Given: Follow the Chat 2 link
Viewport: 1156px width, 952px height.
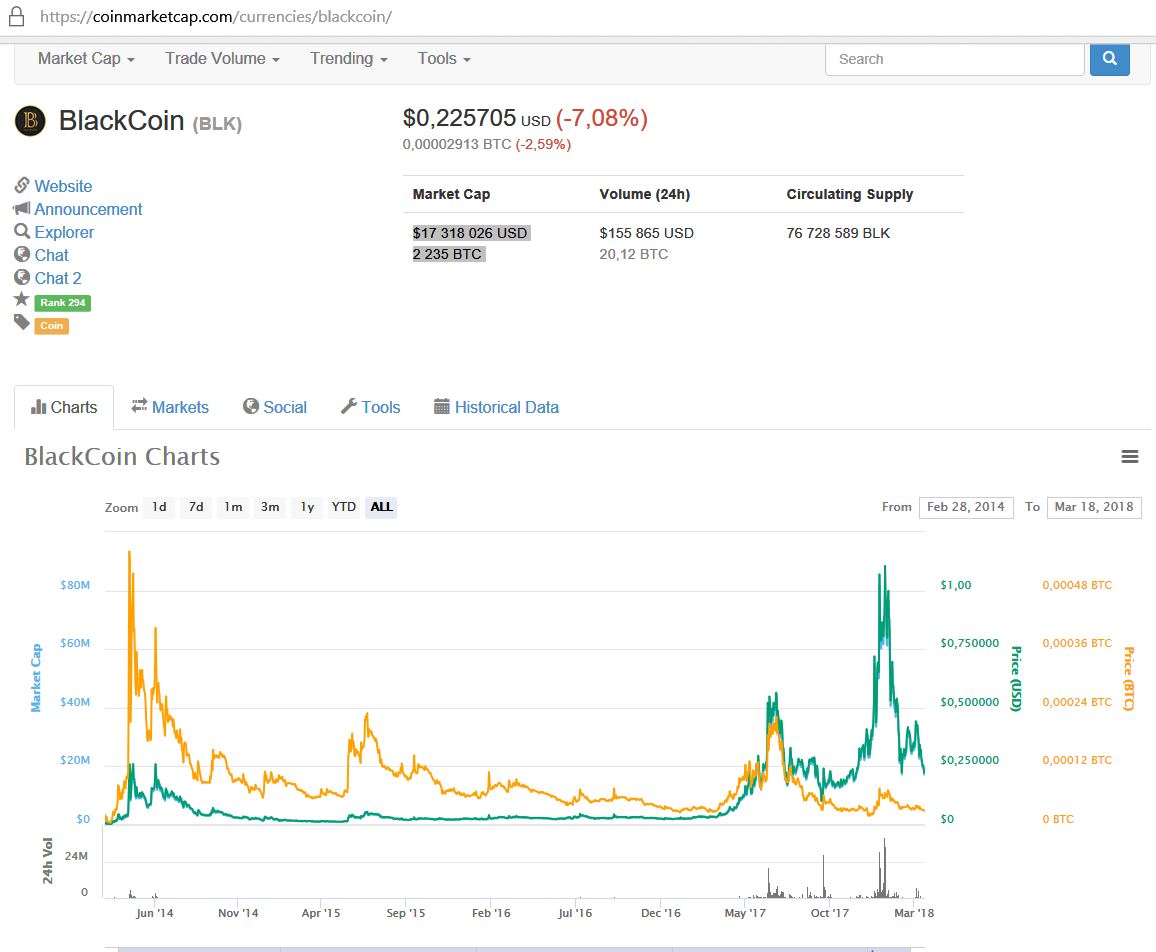Looking at the screenshot, I should click(x=58, y=278).
